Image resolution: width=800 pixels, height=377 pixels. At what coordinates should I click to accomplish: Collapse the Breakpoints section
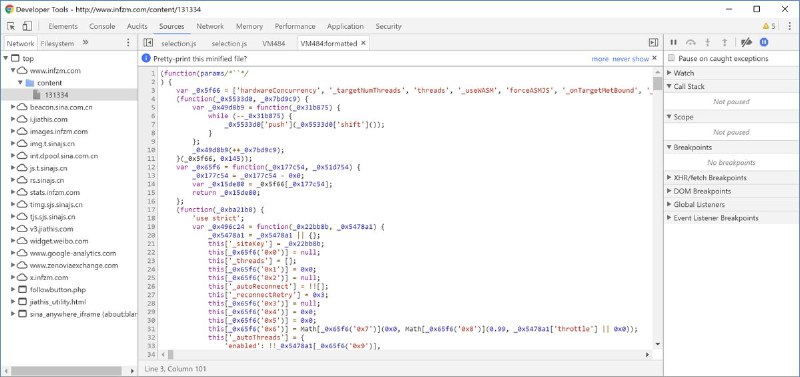(669, 147)
